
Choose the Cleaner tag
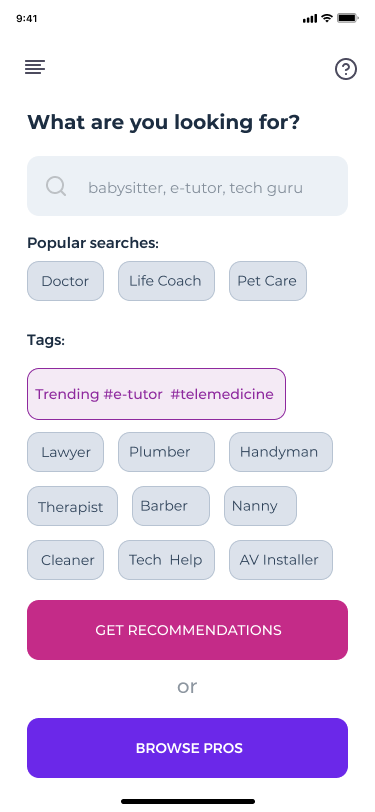pos(65,560)
